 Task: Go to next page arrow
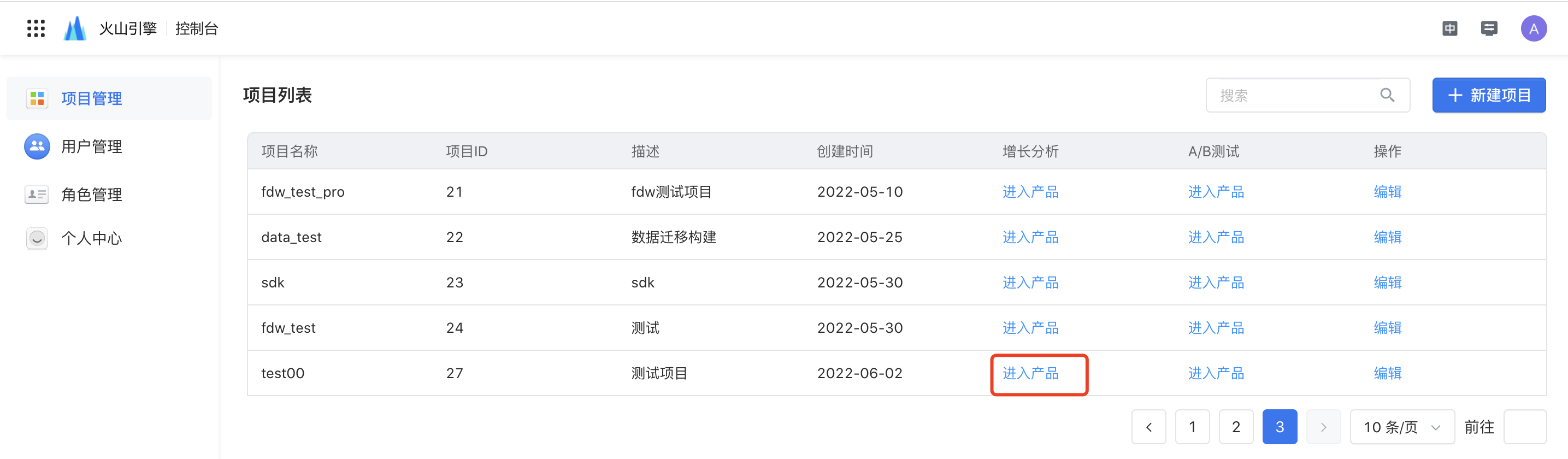point(1323,427)
